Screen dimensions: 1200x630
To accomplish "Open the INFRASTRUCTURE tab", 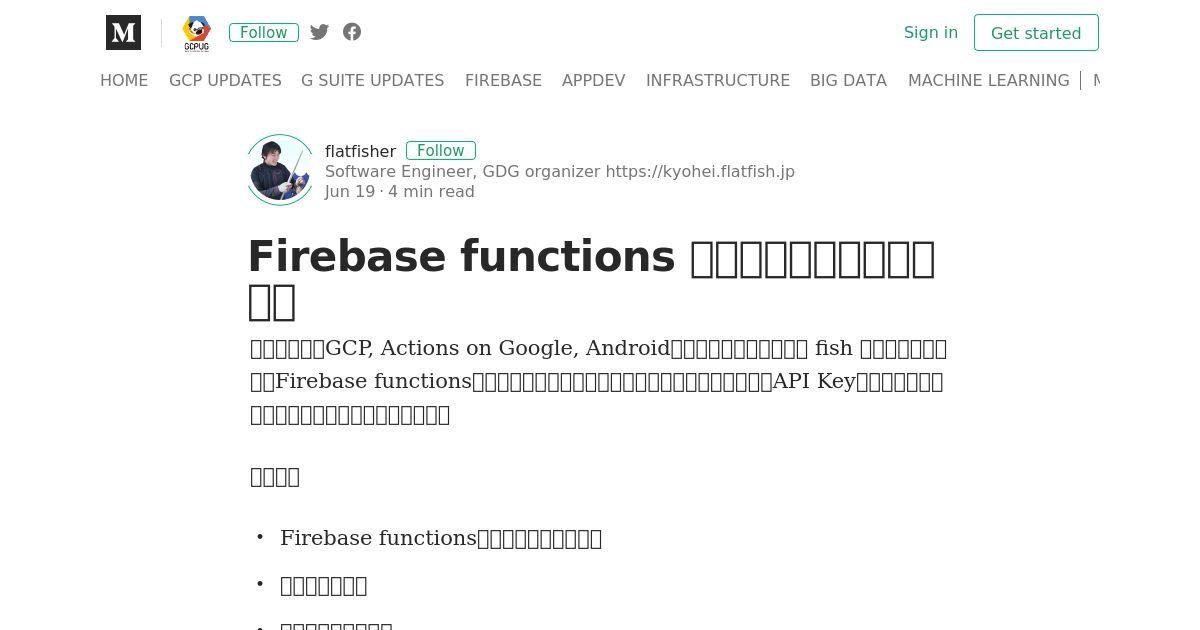I will tap(718, 80).
